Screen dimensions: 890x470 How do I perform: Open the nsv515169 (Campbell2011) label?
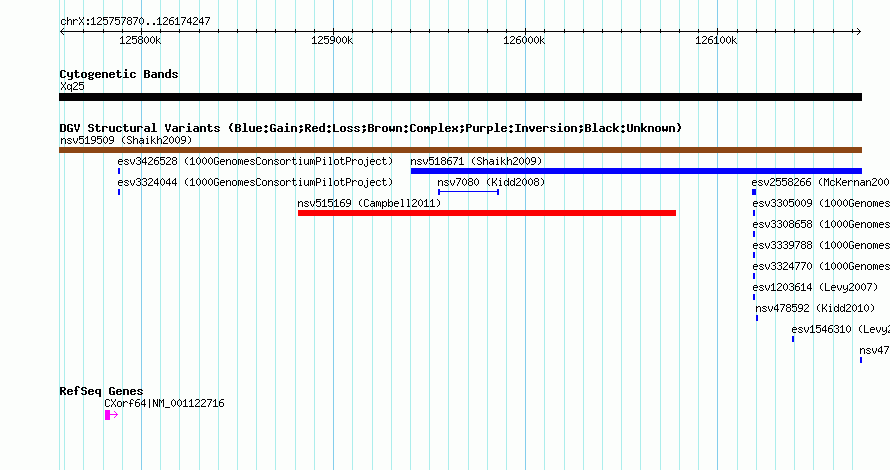click(x=369, y=203)
